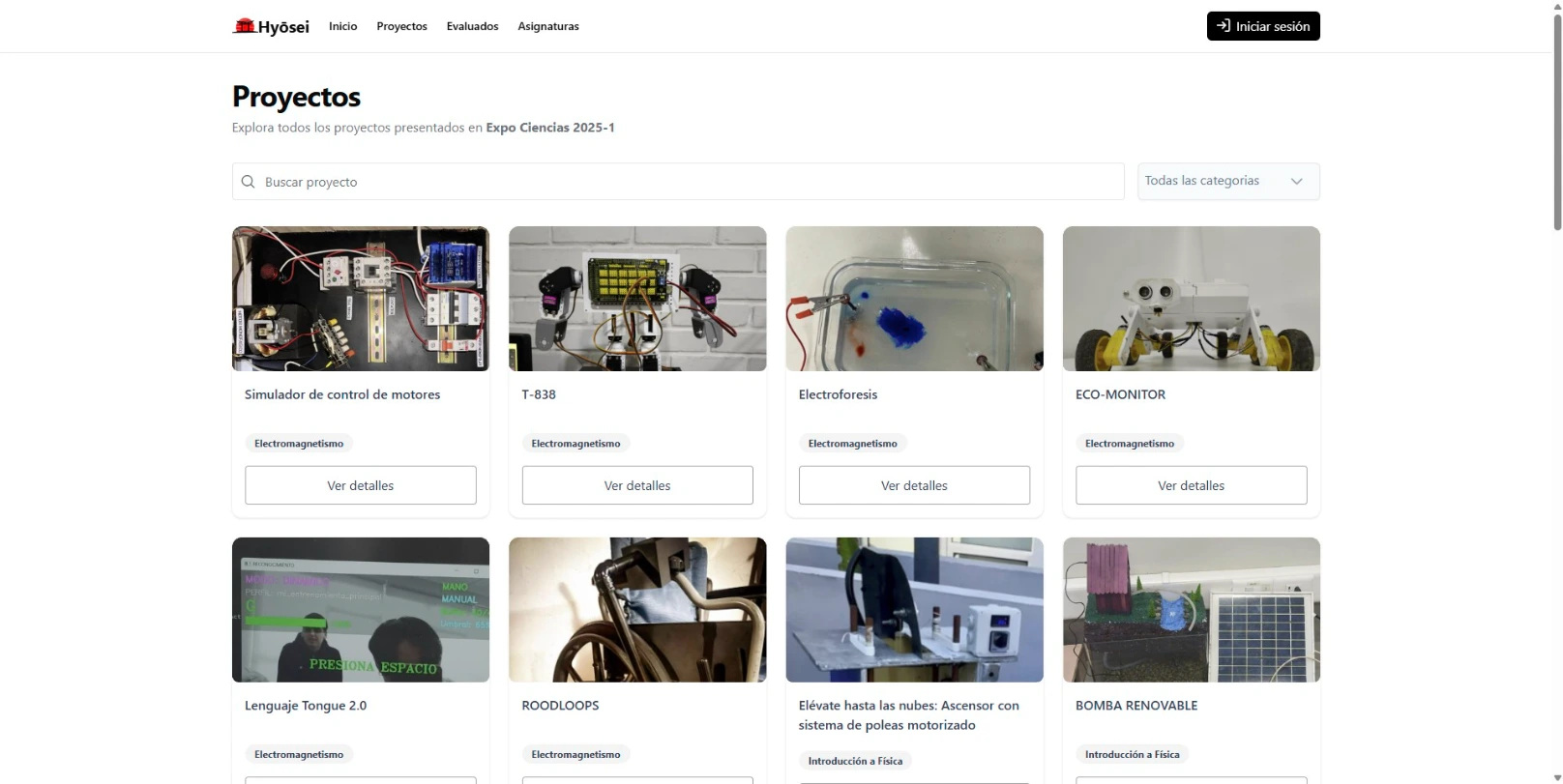Click the Electromagnetismo tag on ROODLOOPS card
The height and width of the screenshot is (784, 1563).
[575, 755]
